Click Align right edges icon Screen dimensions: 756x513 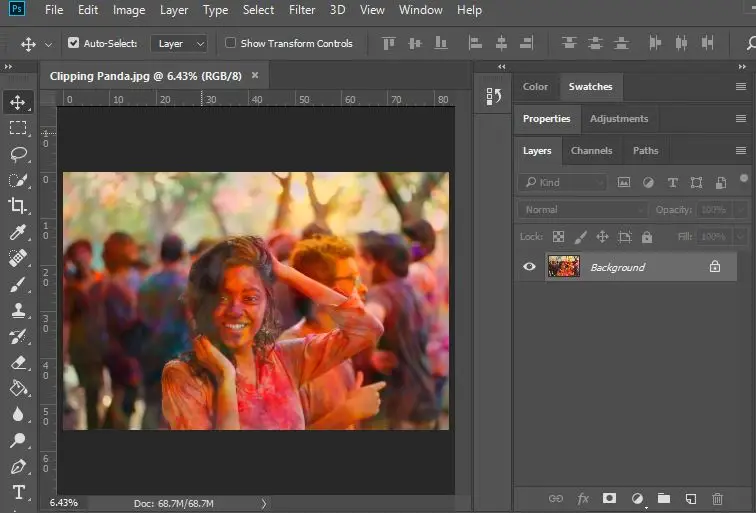[526, 43]
